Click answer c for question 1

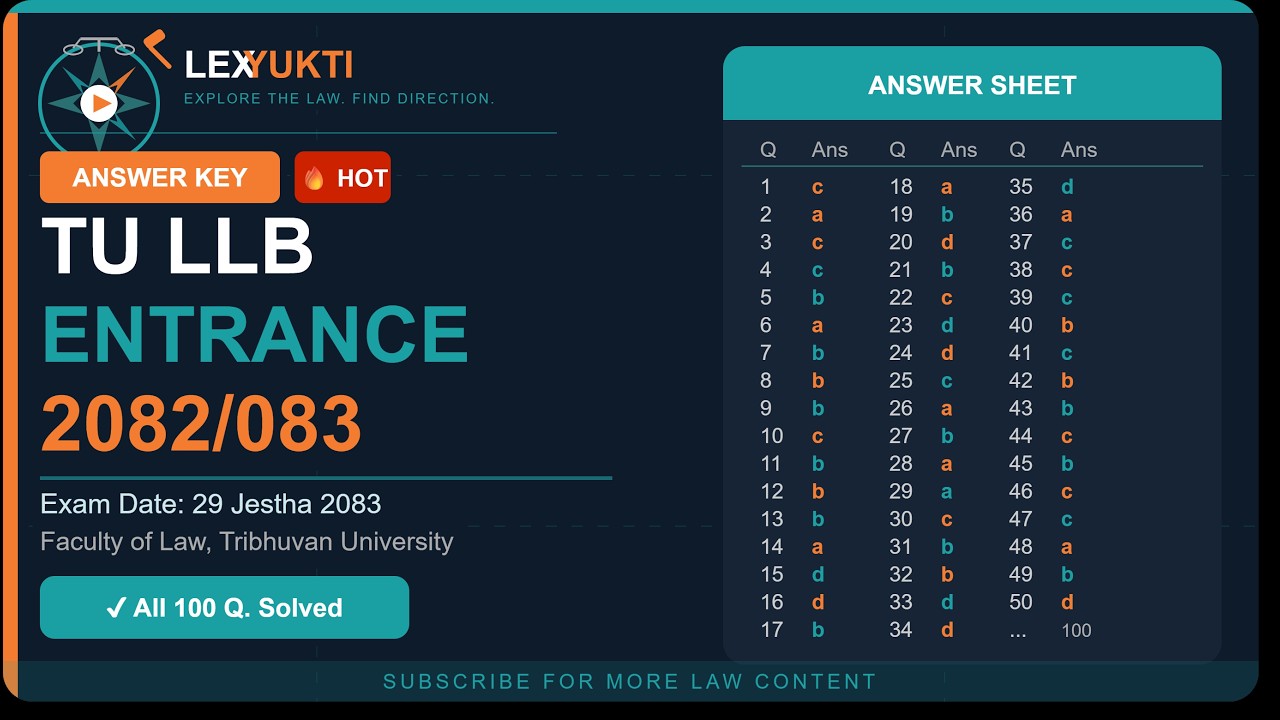click(x=817, y=187)
